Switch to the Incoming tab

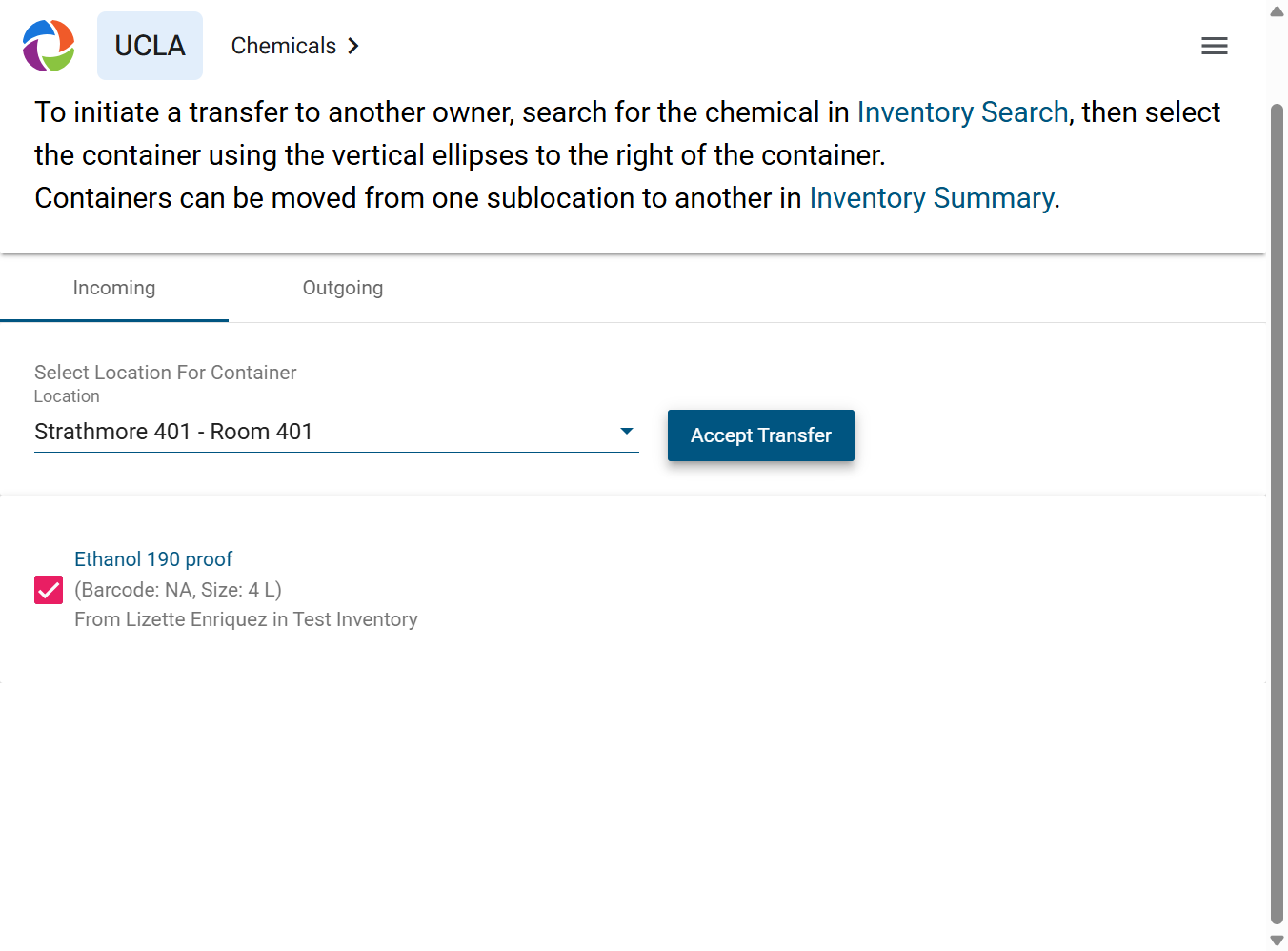(114, 288)
